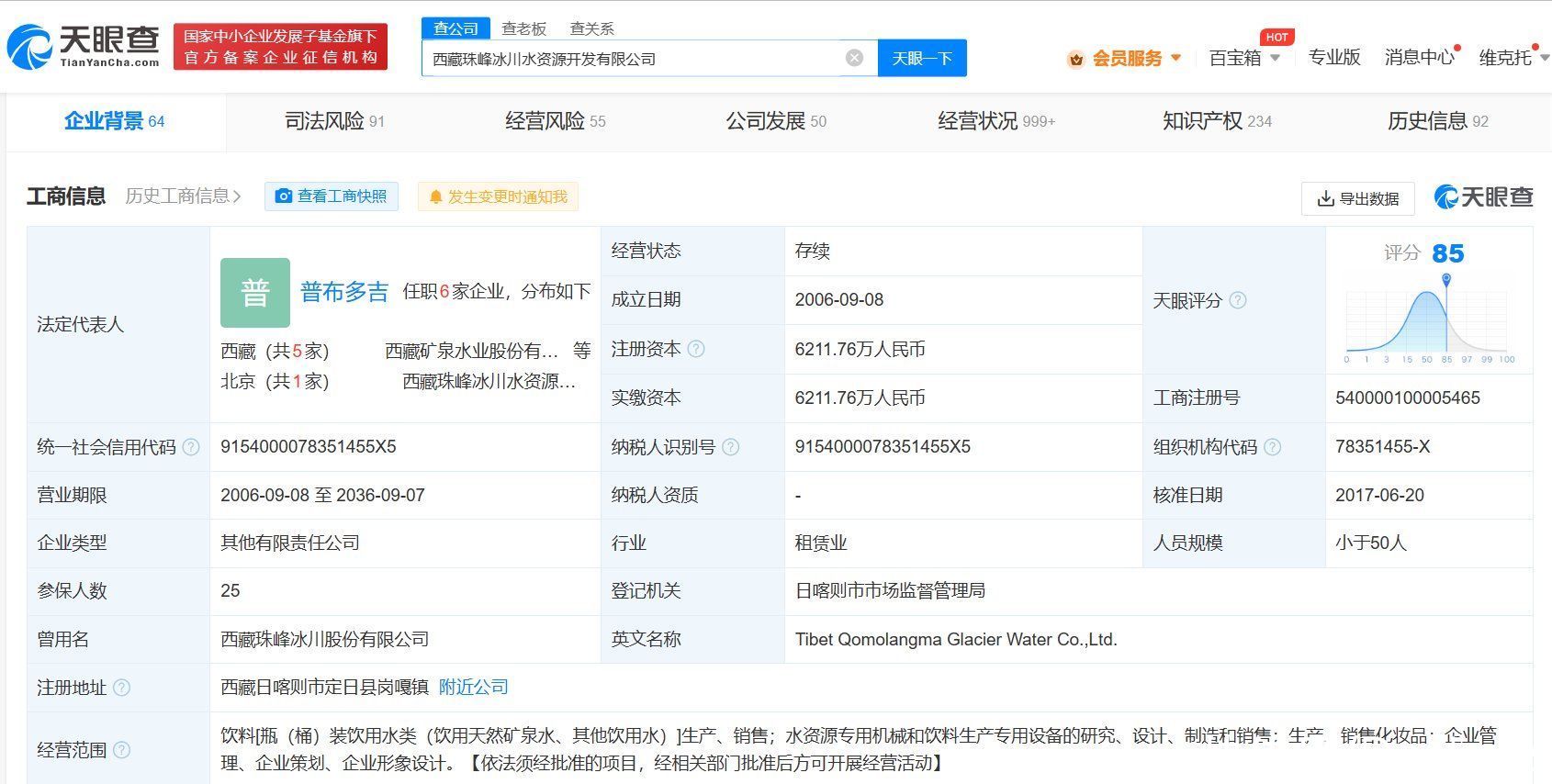Select registration number 540000100005465
The image size is (1552, 784).
tap(1408, 398)
